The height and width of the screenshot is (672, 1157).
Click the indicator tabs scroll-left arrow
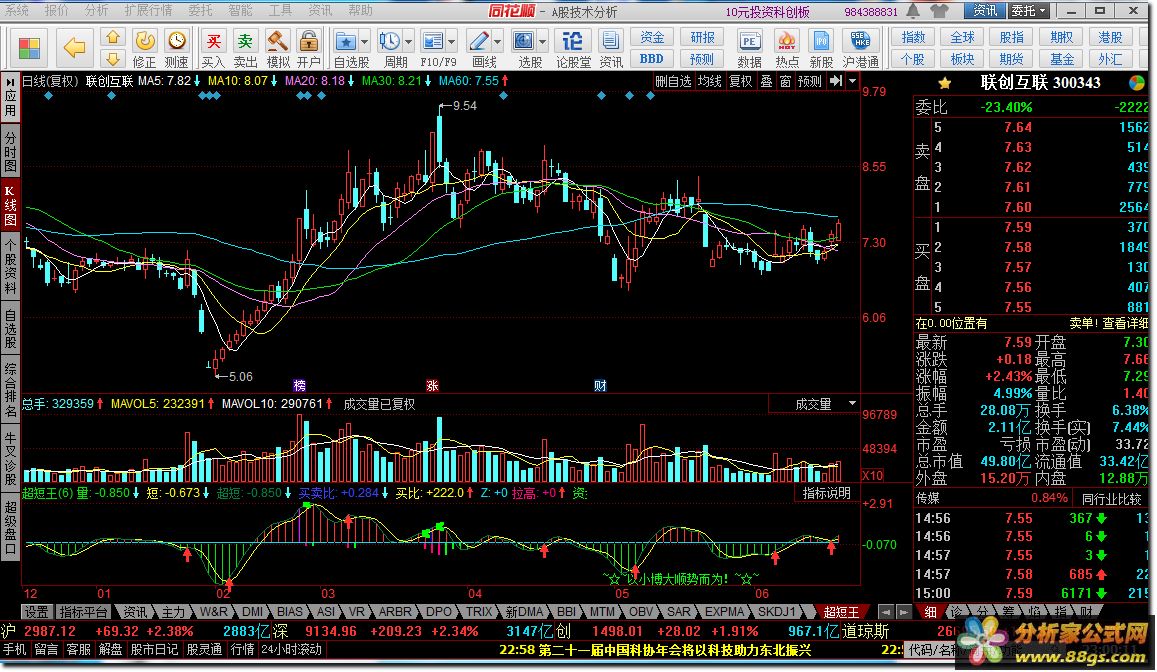click(885, 612)
